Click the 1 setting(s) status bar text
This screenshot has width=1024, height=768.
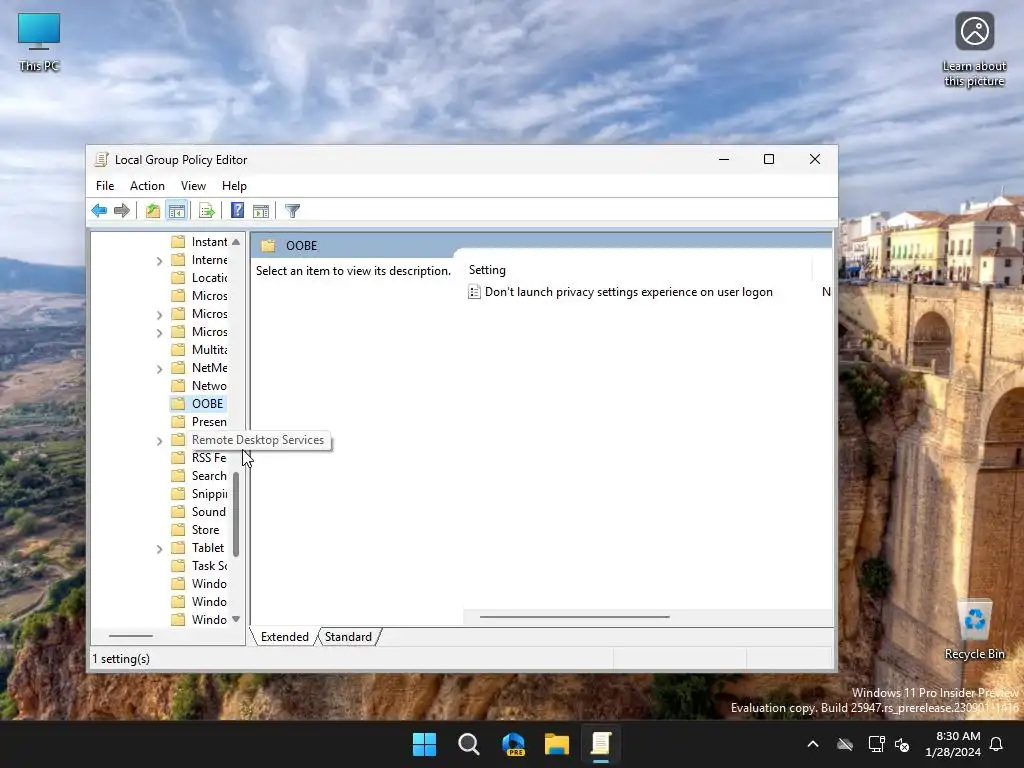121,659
